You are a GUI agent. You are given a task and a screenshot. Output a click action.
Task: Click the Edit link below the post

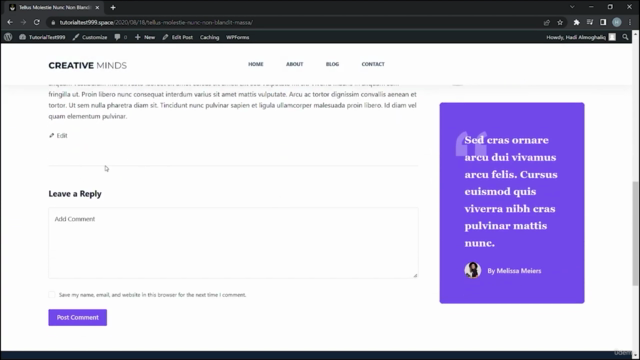pos(58,136)
